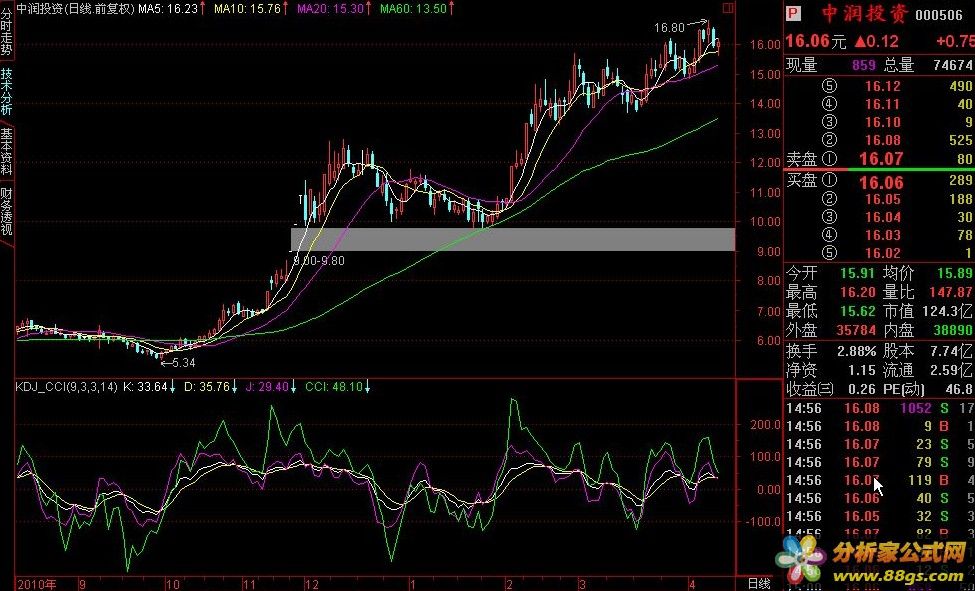Viewport: 975px width, 591px height.
Task: Click the 净资 value 1.15
Action: pyautogui.click(x=861, y=370)
